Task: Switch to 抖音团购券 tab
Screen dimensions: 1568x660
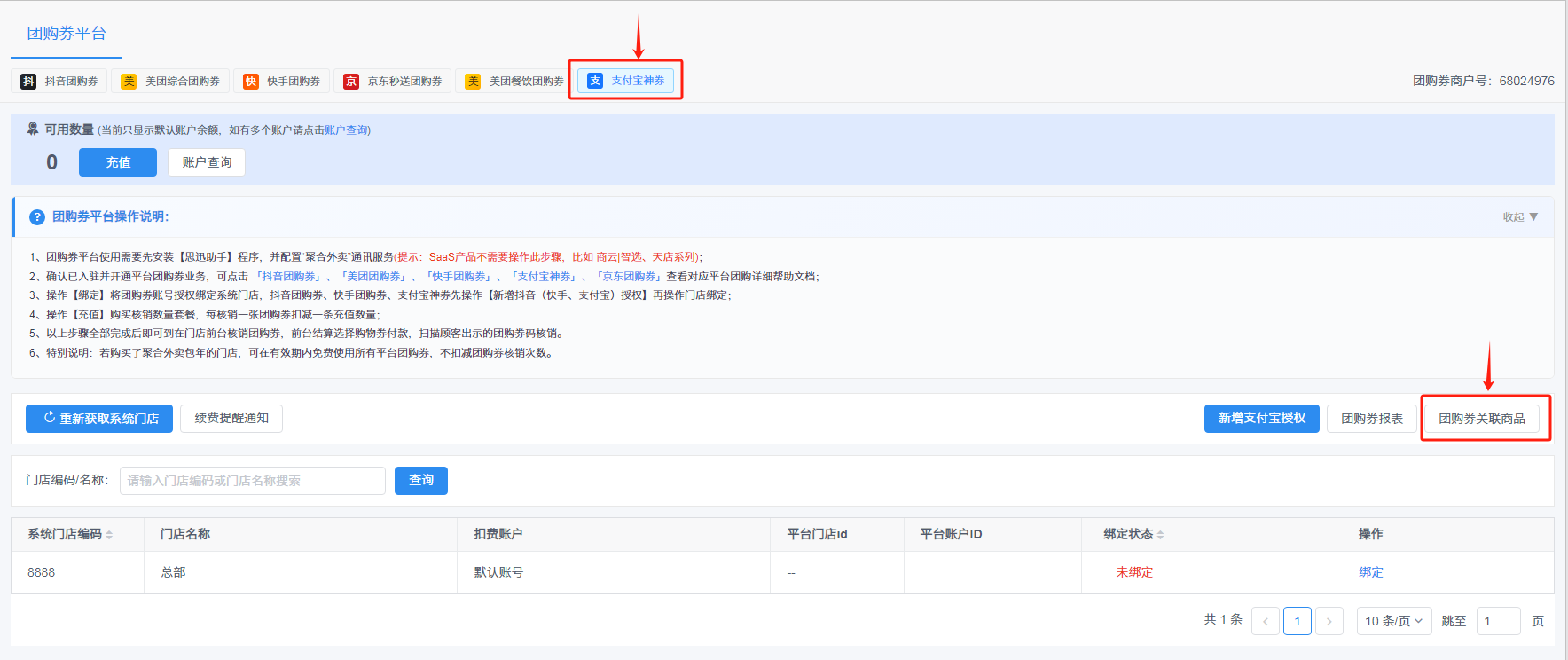Action: (59, 82)
